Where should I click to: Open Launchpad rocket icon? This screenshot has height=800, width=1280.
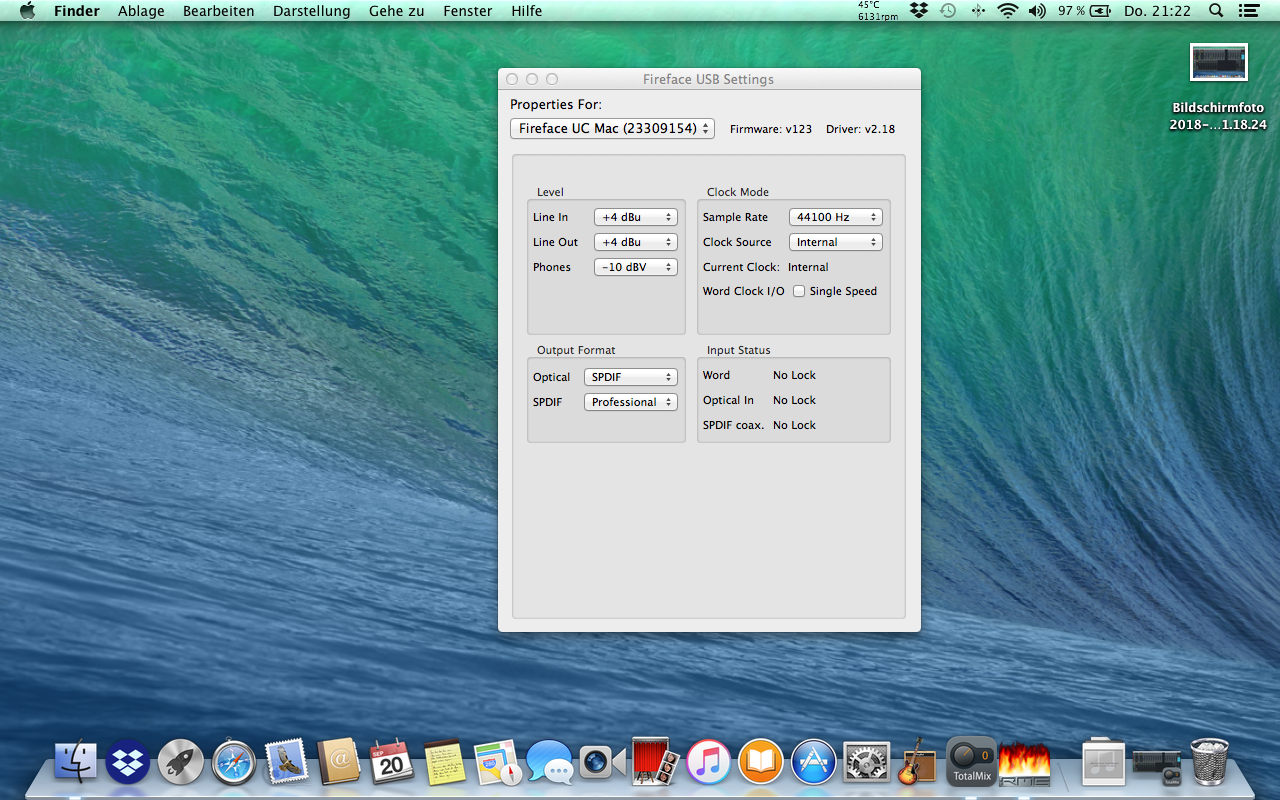click(181, 762)
